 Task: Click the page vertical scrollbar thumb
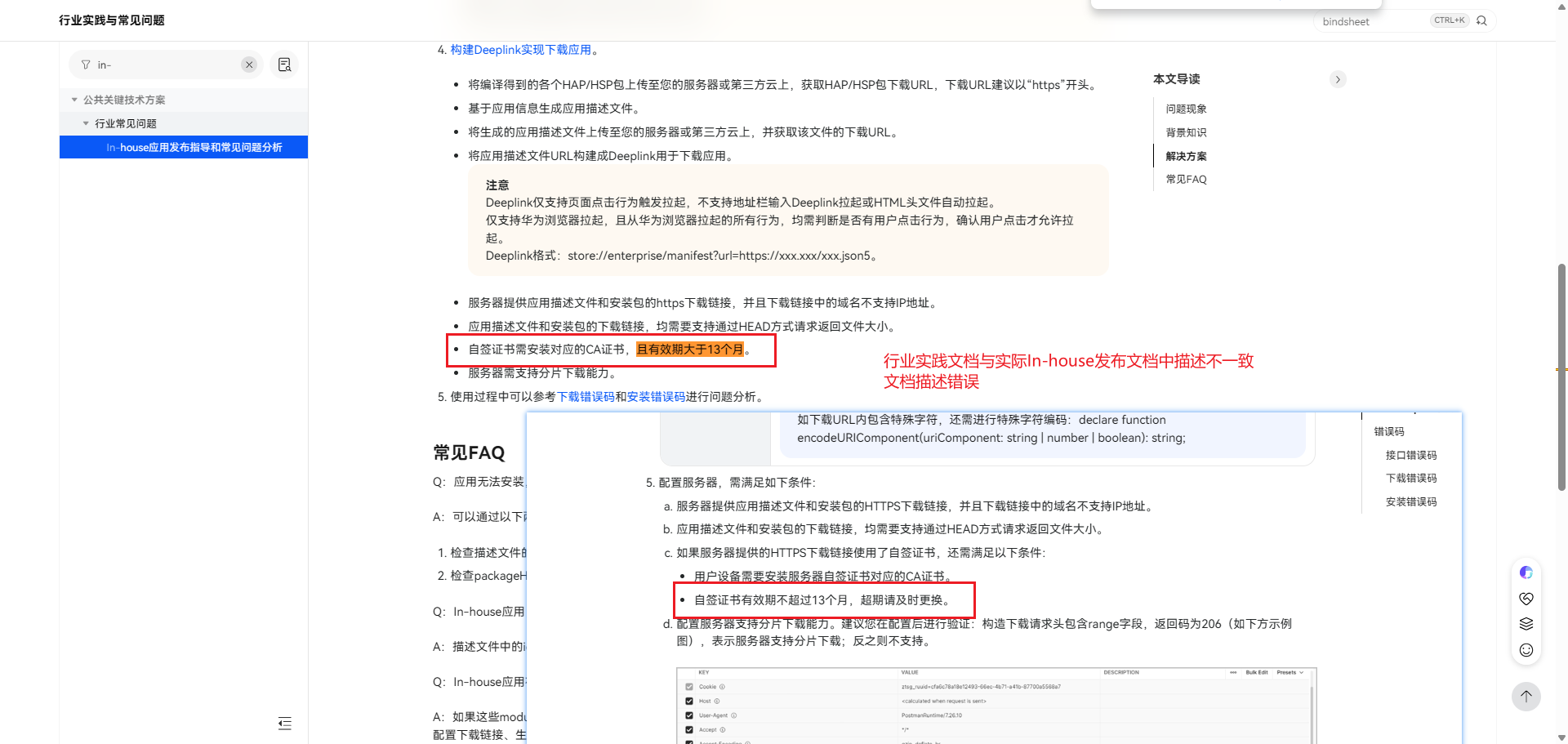1561,376
